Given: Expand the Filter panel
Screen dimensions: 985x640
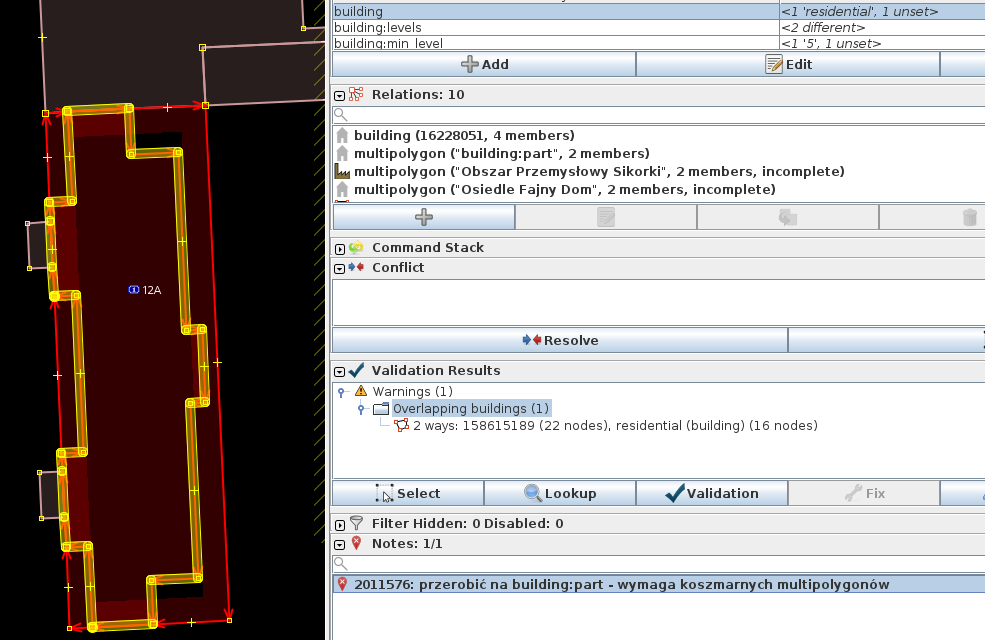Looking at the screenshot, I should click(340, 524).
